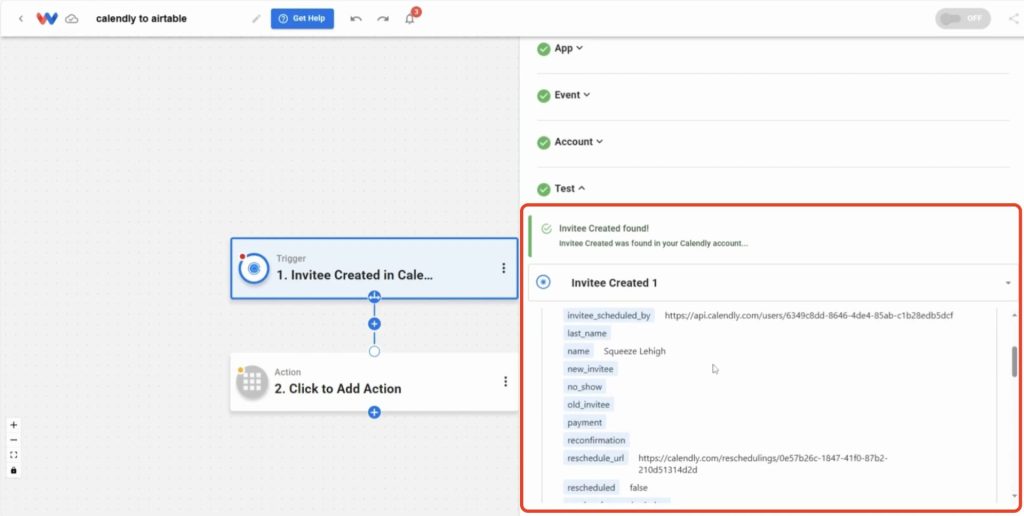Zoom in on the canvas

(x=14, y=425)
